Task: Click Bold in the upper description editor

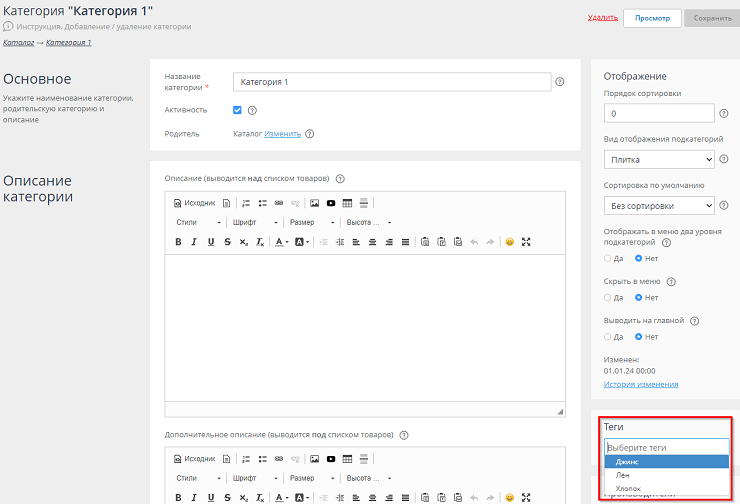Action: [x=179, y=242]
